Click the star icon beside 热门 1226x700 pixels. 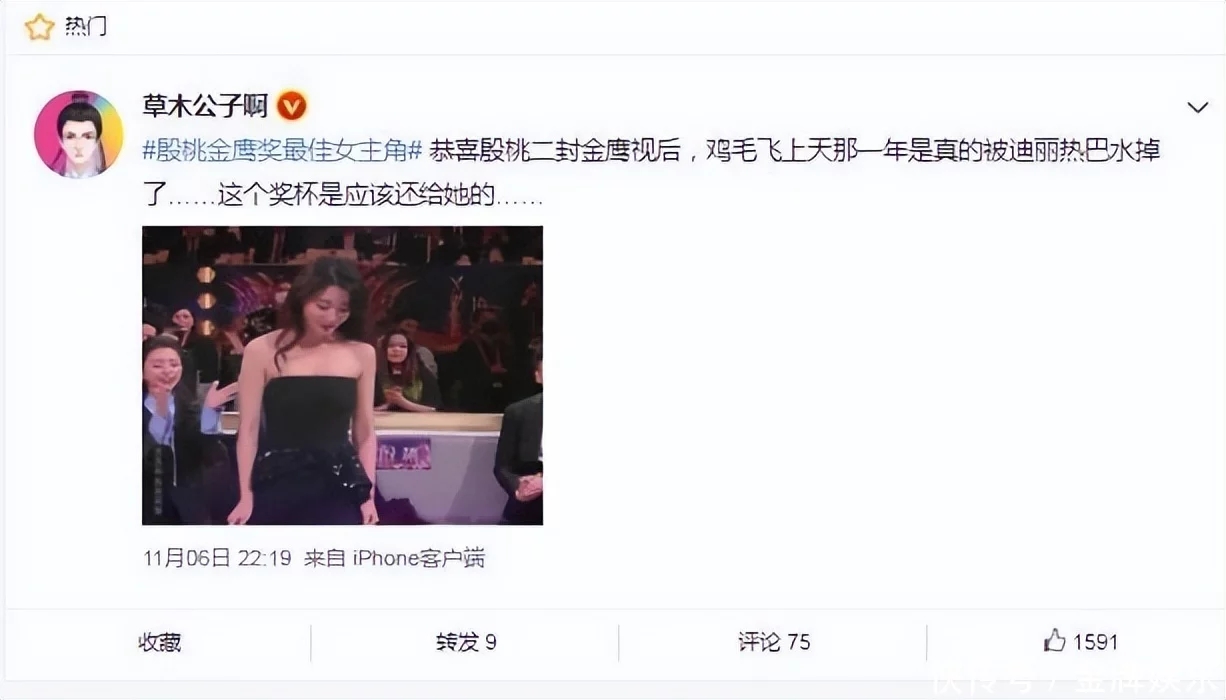click(39, 27)
